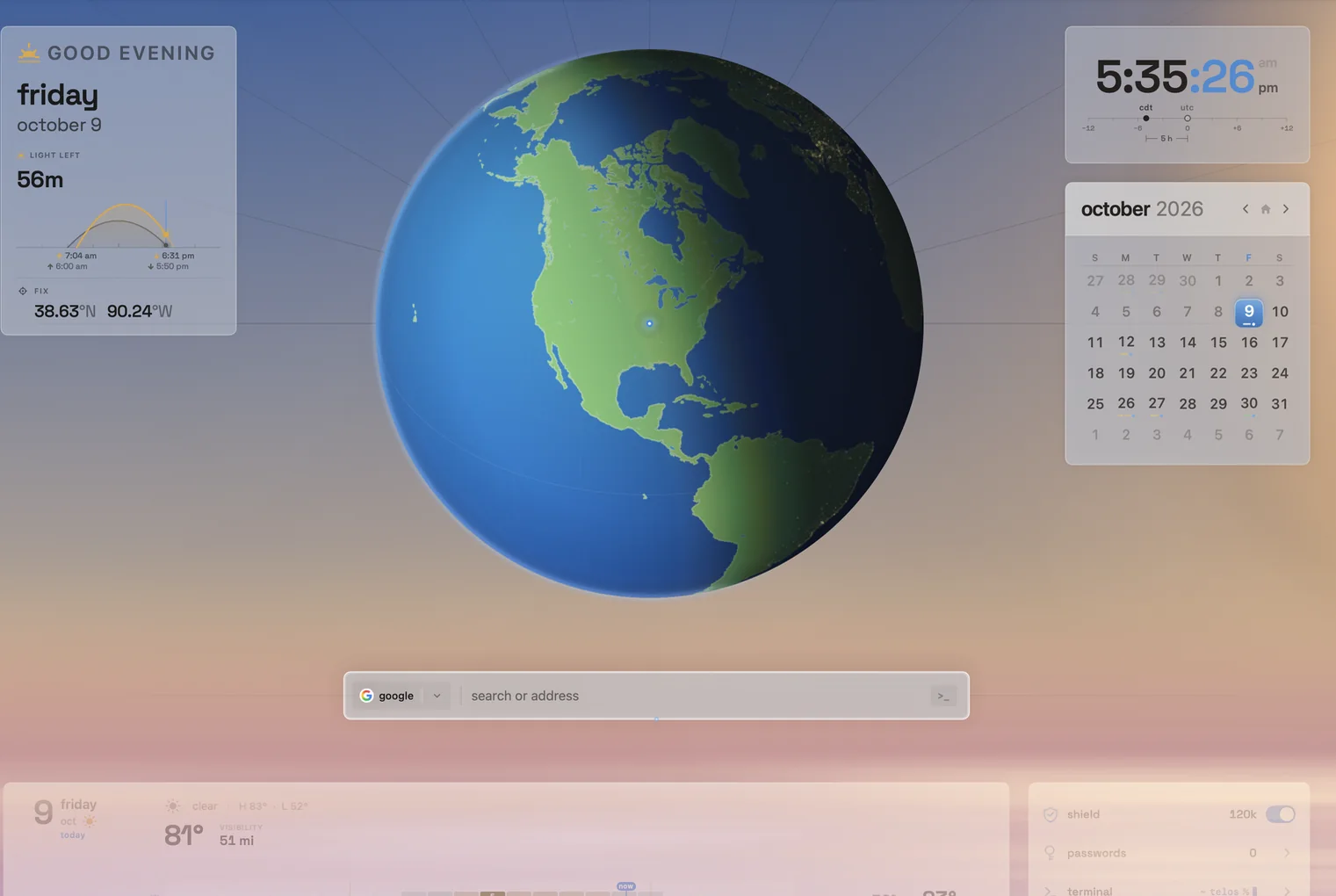Select October 27 in the calendar
Viewport: 1336px width, 896px height.
(x=1157, y=404)
